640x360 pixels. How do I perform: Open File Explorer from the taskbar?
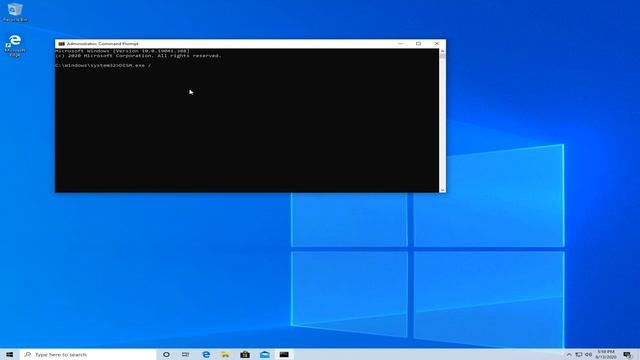coord(225,354)
